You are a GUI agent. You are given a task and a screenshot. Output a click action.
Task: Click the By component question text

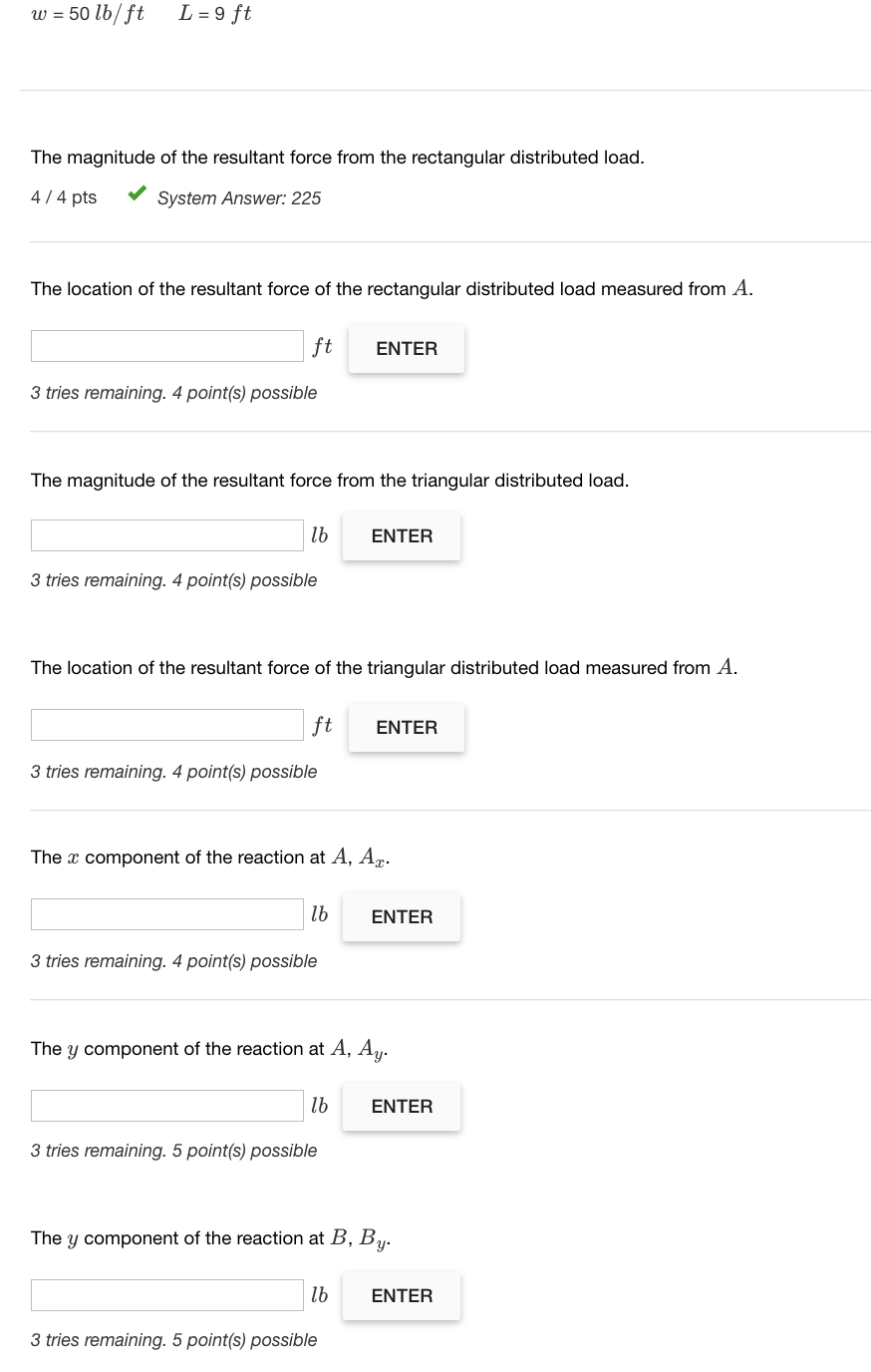coord(211,1239)
